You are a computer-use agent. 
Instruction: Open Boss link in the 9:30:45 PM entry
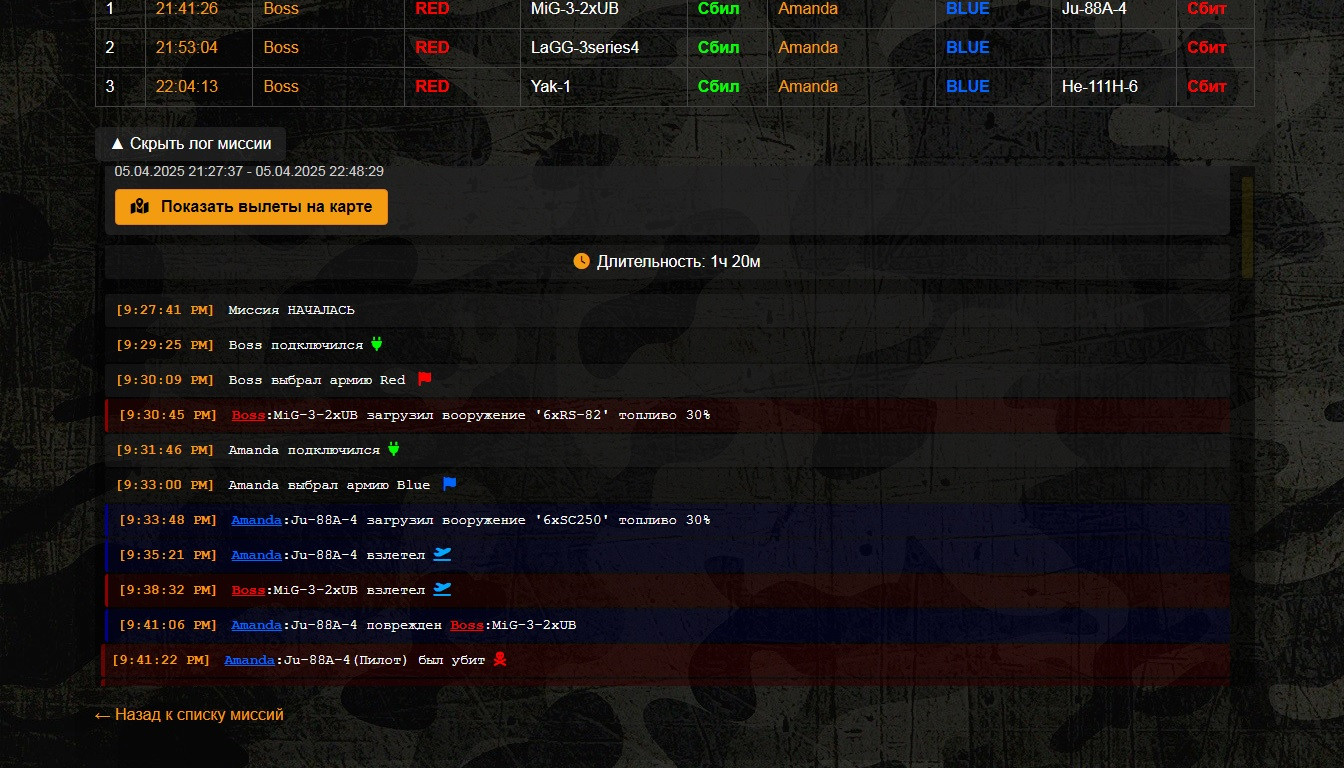pos(248,415)
